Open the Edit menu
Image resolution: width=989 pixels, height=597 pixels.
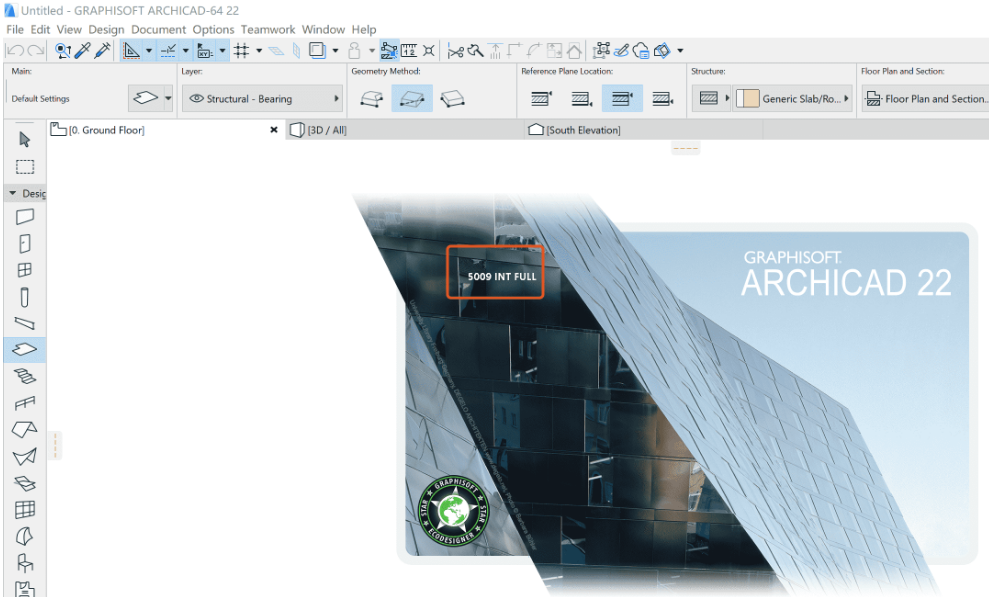coord(40,29)
